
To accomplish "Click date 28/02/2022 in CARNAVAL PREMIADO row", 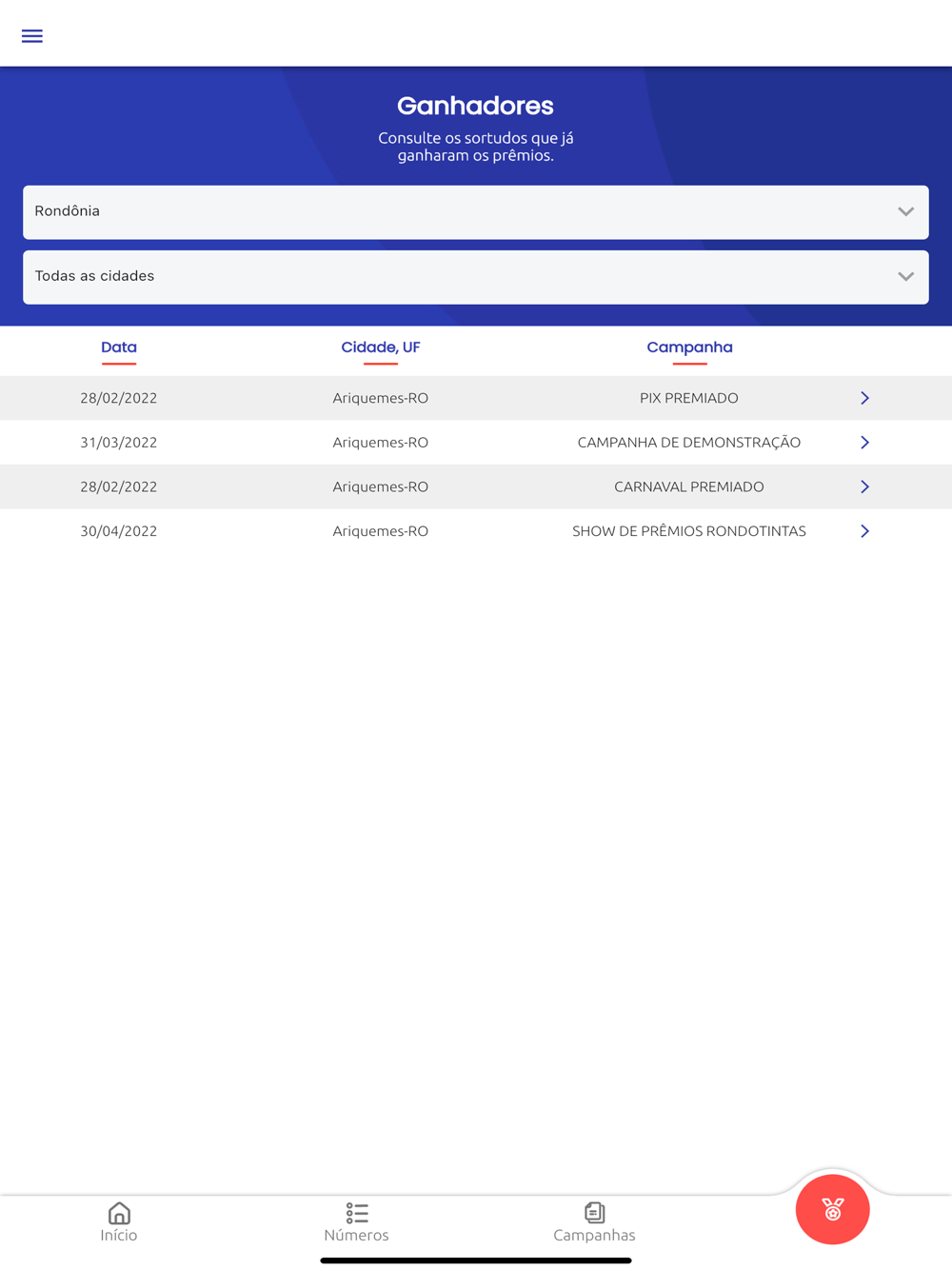I will (119, 486).
